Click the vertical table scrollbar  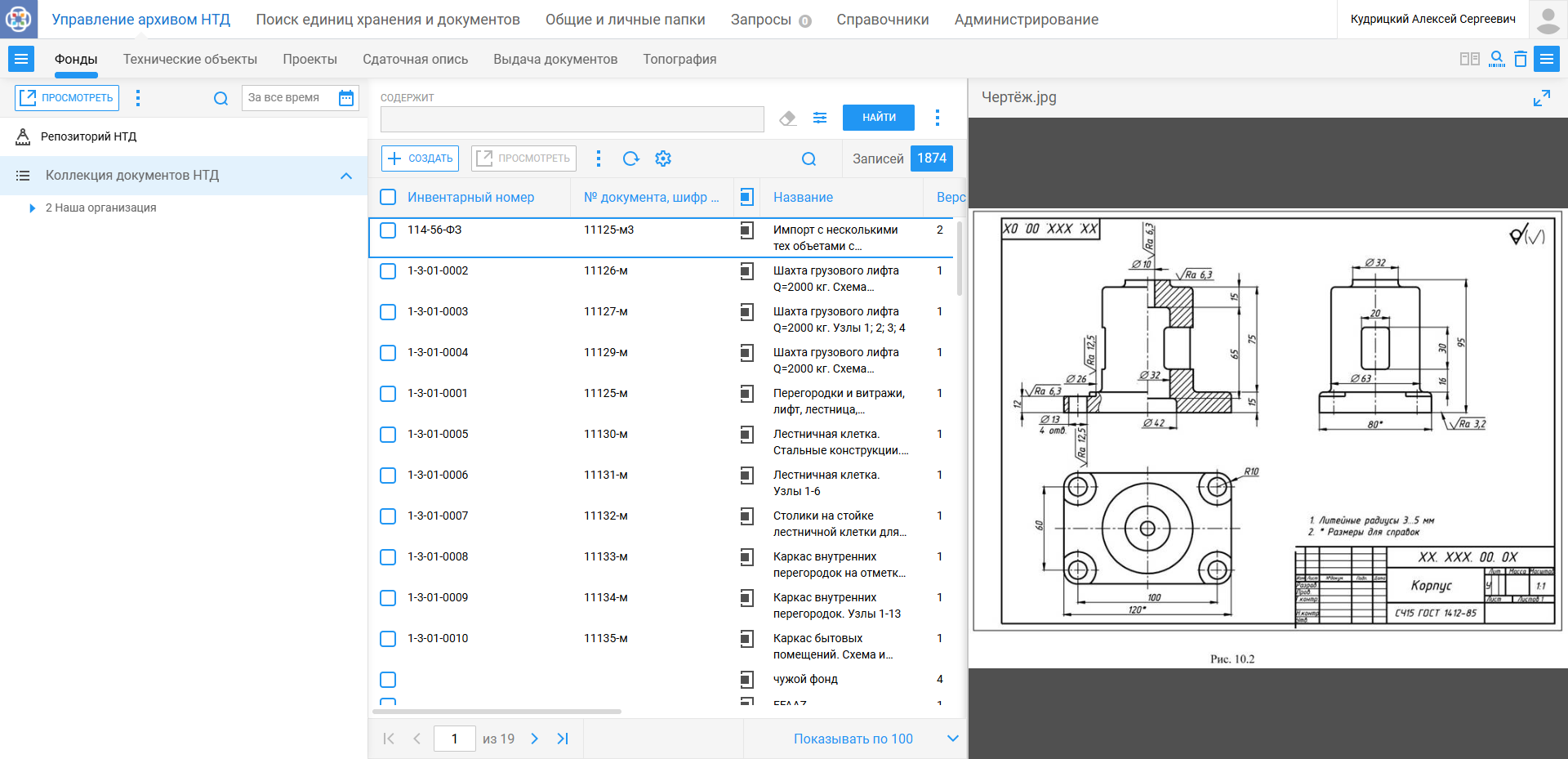[x=959, y=258]
